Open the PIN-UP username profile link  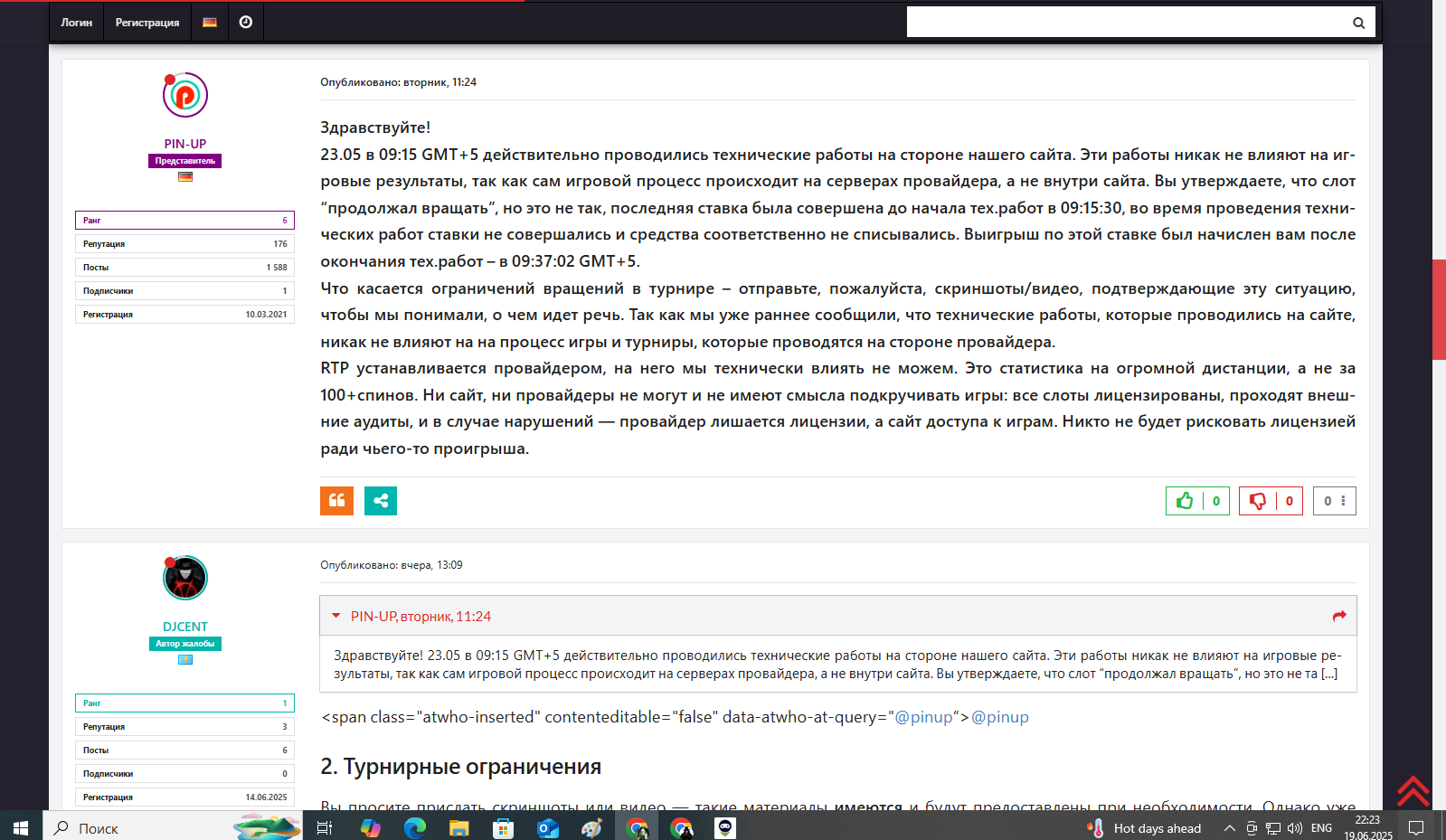(185, 144)
